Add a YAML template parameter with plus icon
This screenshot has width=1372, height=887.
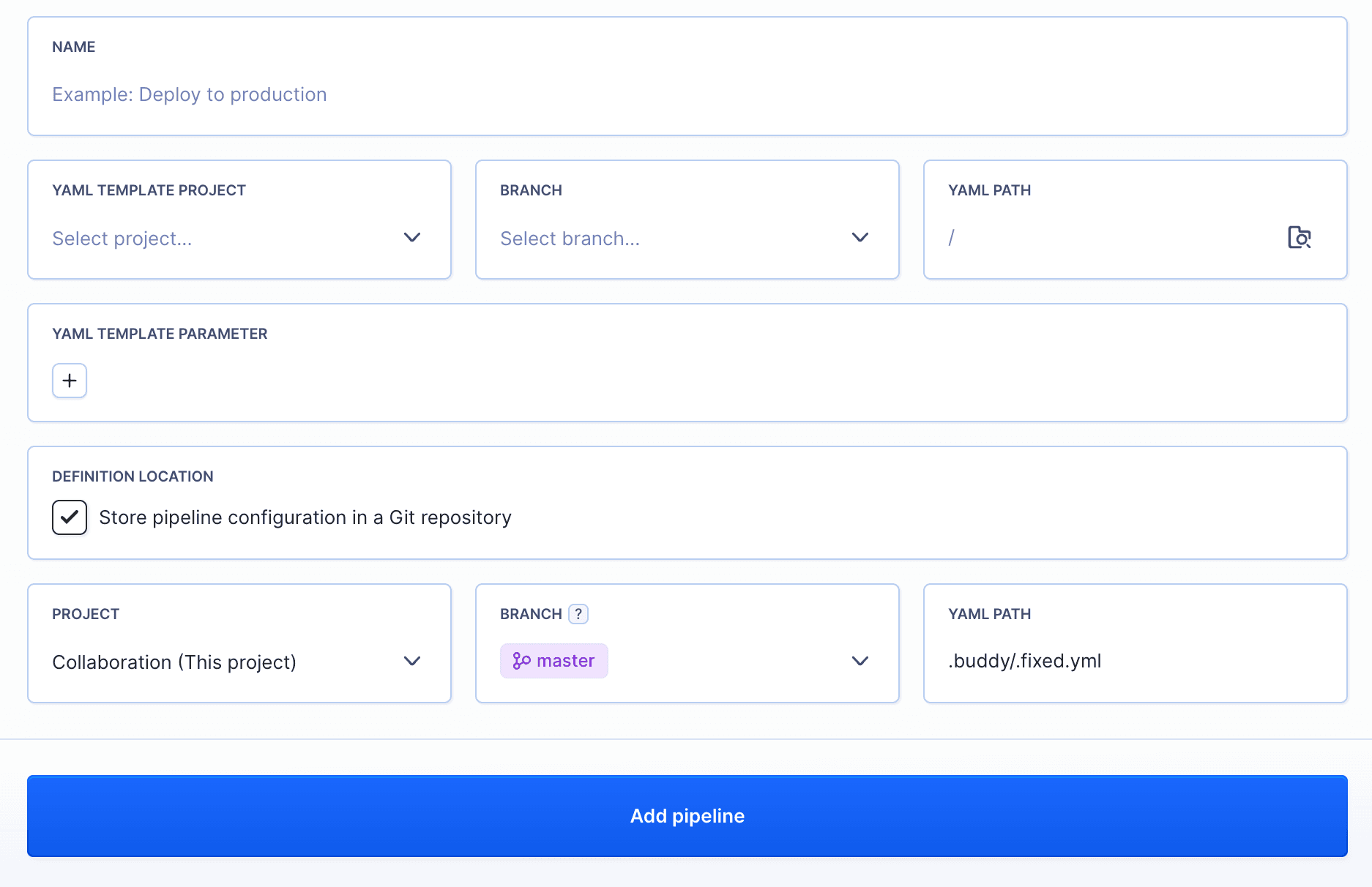tap(70, 381)
